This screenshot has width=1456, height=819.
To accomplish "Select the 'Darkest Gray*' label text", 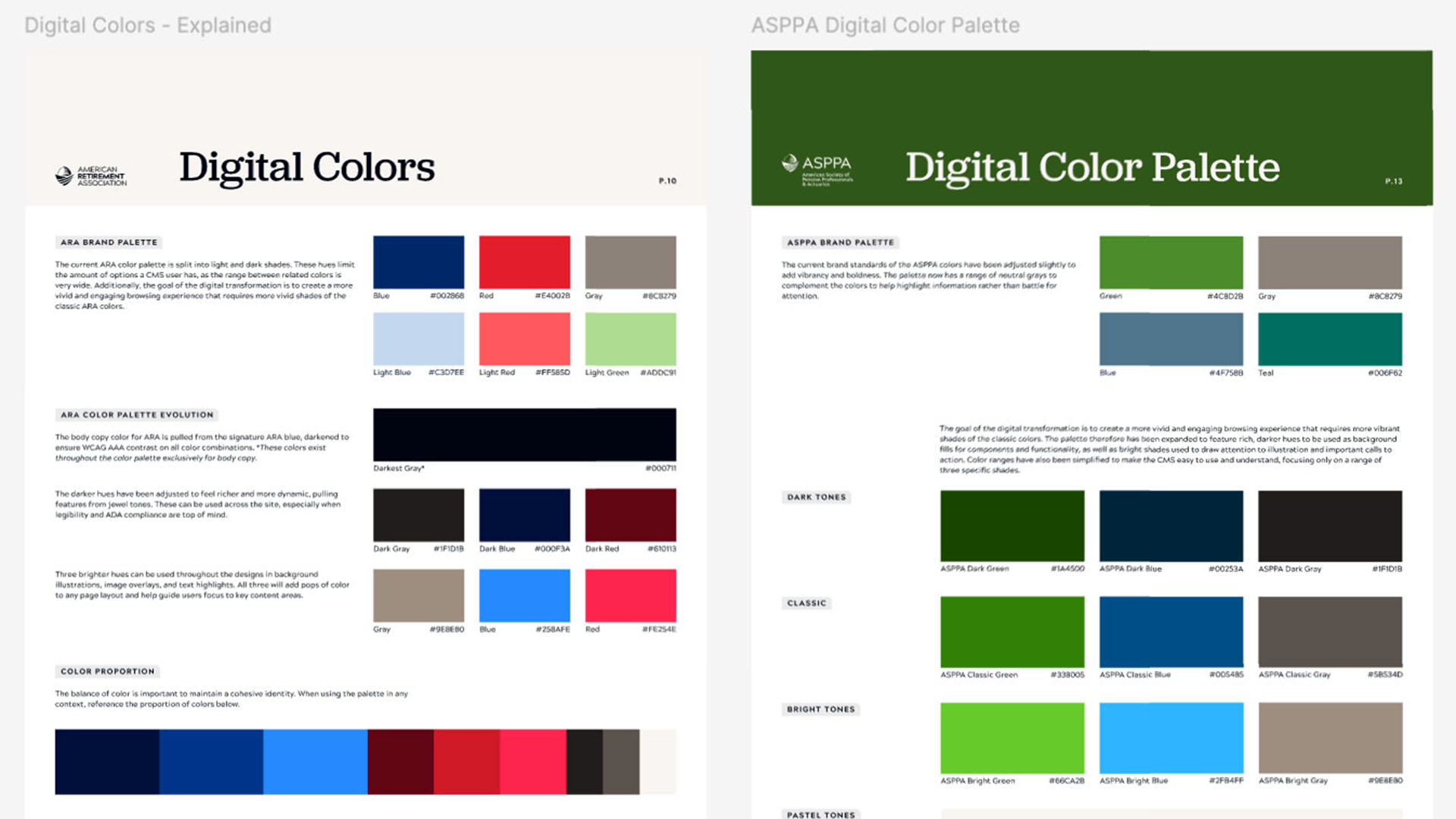I will [x=399, y=469].
